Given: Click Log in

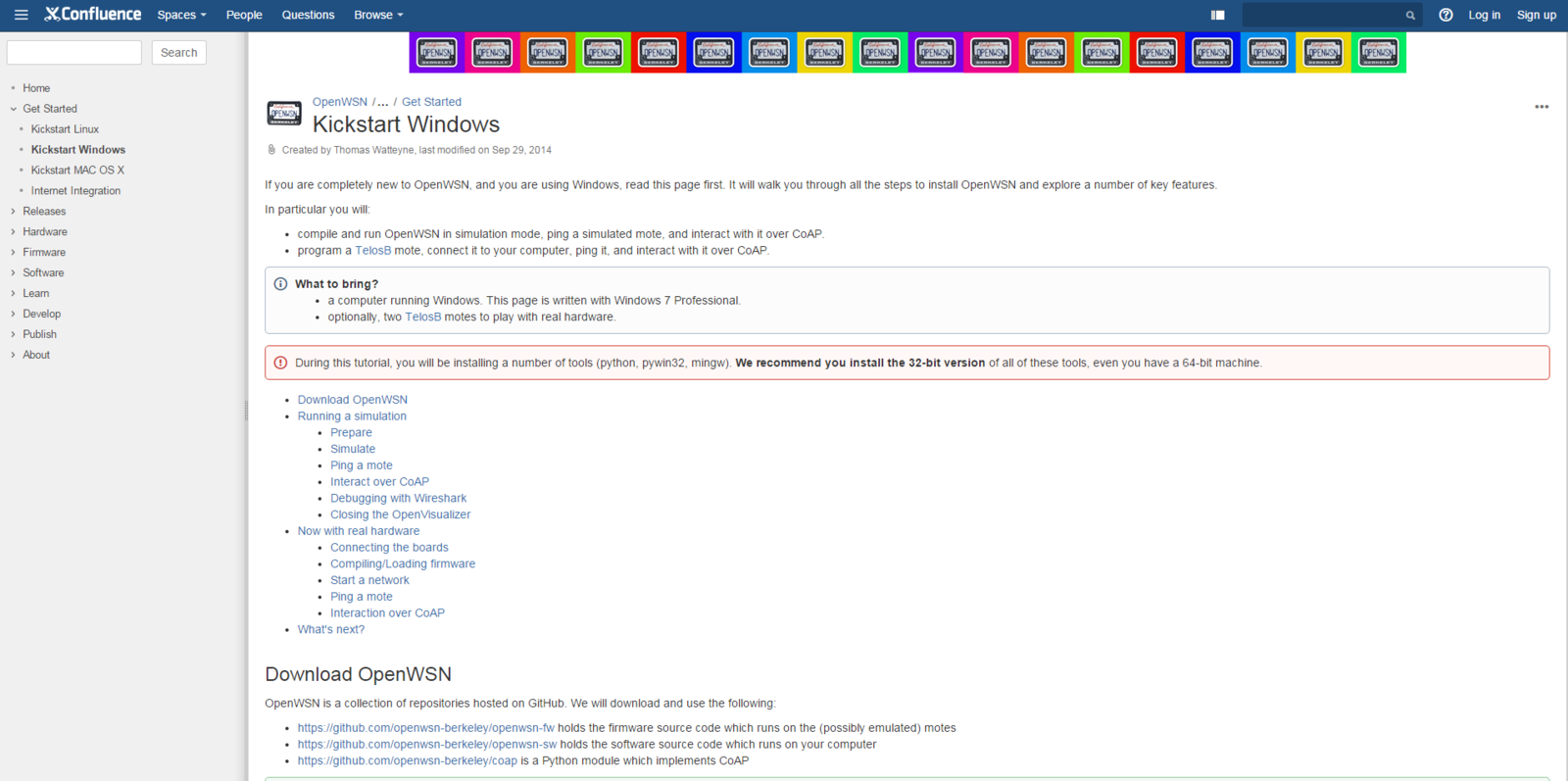Looking at the screenshot, I should [x=1484, y=15].
